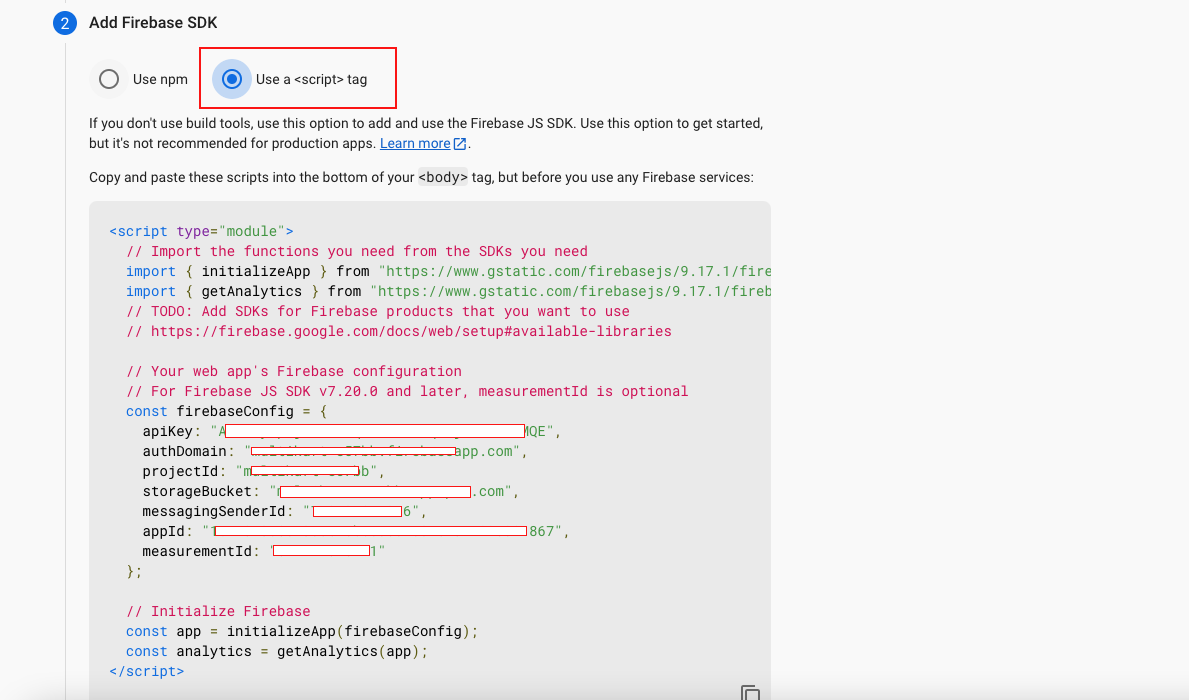Click the step 2 number badge
Screen dimensions: 1189x700
coord(65,23)
